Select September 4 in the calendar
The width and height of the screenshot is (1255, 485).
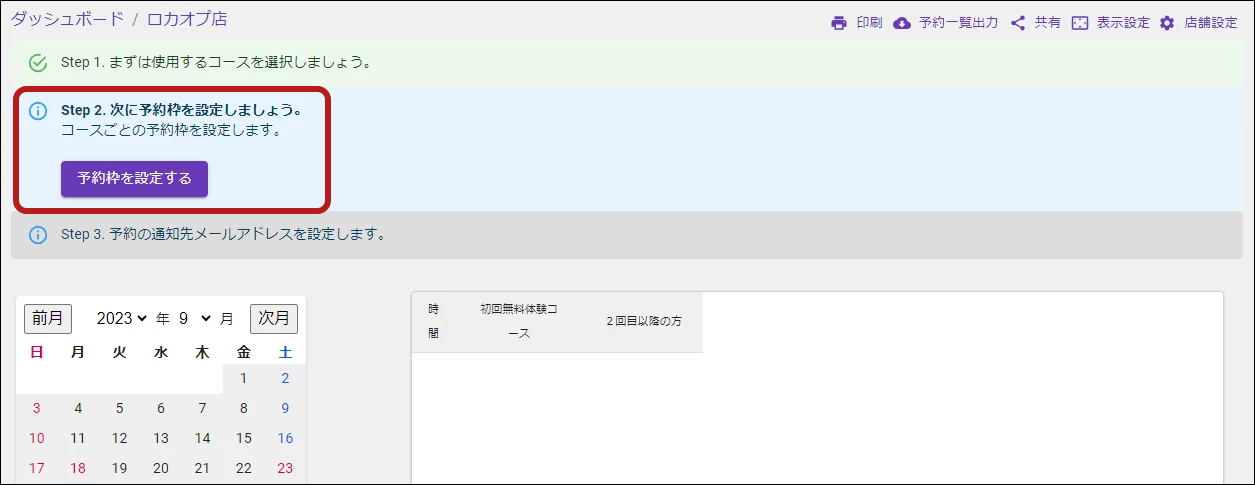pos(78,408)
